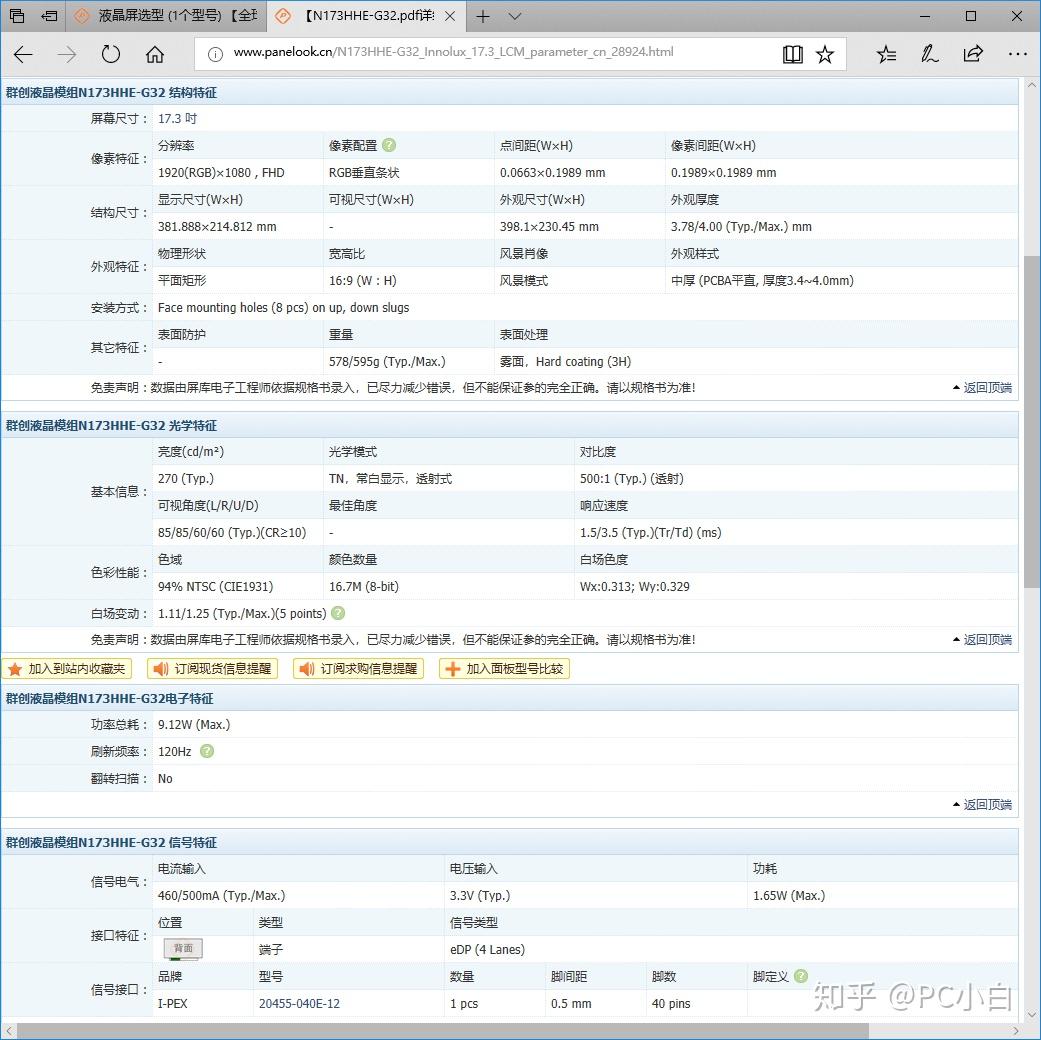Click the green question mark beside 像素配置
This screenshot has height=1040, width=1041.
pos(389,145)
